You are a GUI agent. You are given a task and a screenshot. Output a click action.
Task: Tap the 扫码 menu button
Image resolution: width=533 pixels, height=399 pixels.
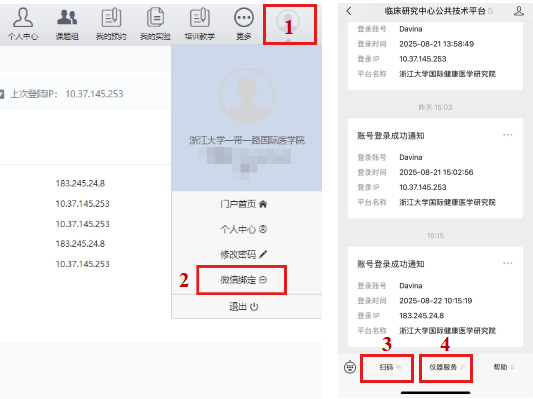point(387,367)
